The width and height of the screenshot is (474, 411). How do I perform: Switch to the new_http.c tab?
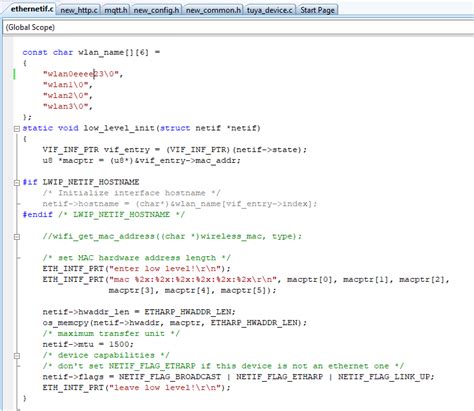(79, 10)
